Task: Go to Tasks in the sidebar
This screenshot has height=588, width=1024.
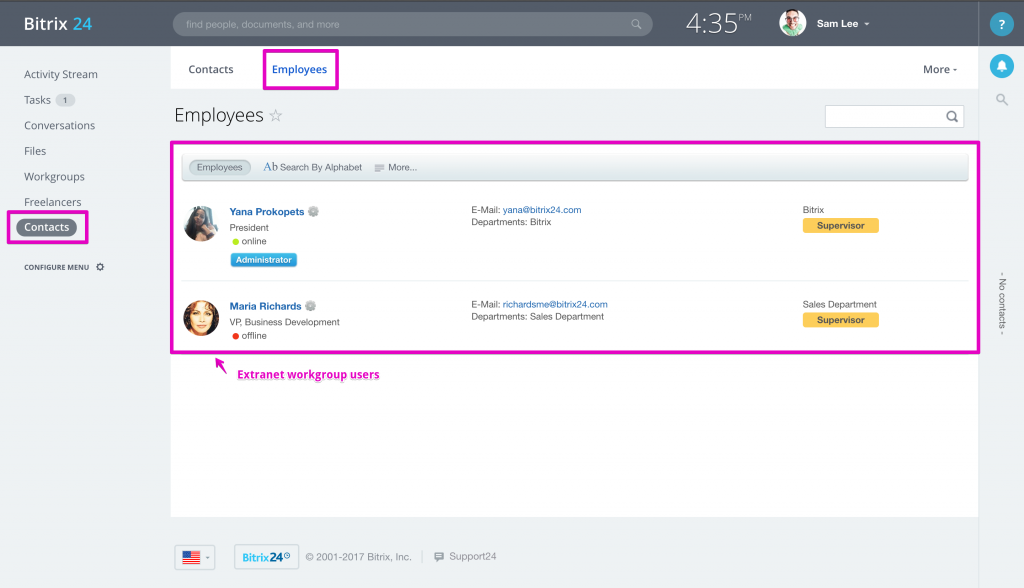Action: coord(37,100)
